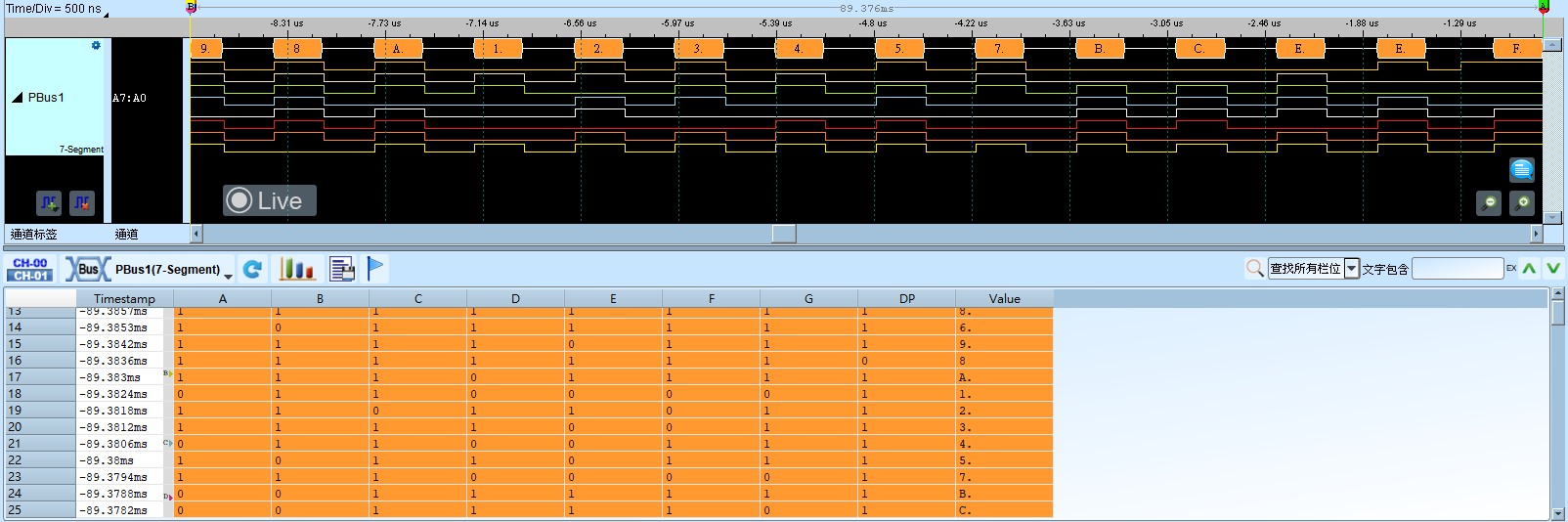Viewport: 1568px width, 522px height.
Task: Find previous match with up arrow
Action: [1530, 268]
